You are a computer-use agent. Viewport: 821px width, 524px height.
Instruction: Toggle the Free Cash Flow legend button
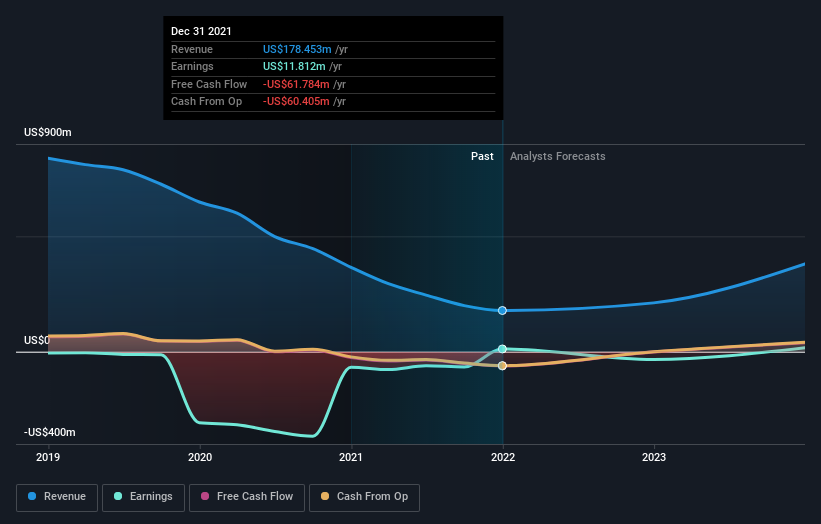(x=247, y=497)
